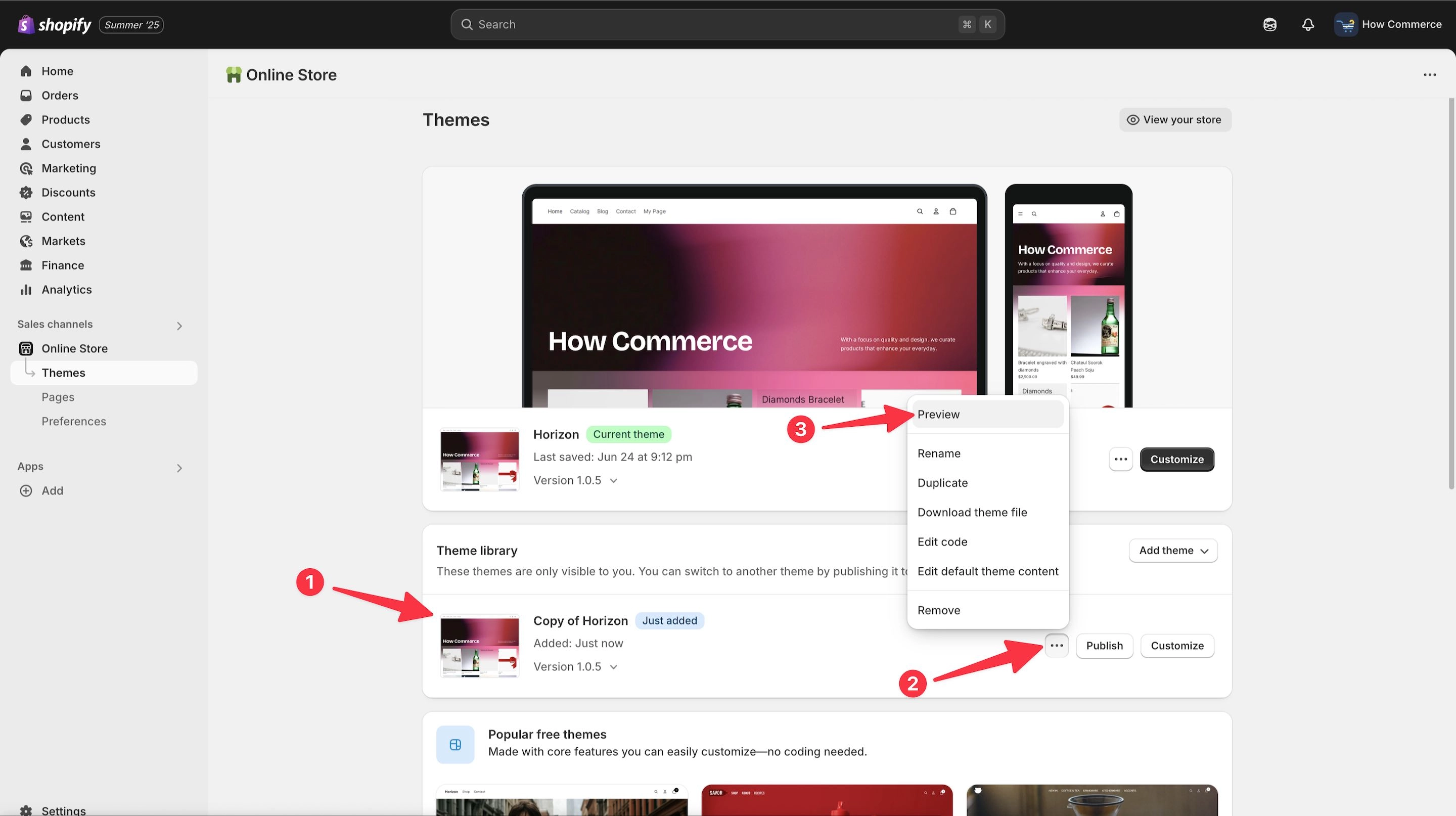Open the Sidekick assistant icon
This screenshot has height=816, width=1456.
coord(1269,24)
